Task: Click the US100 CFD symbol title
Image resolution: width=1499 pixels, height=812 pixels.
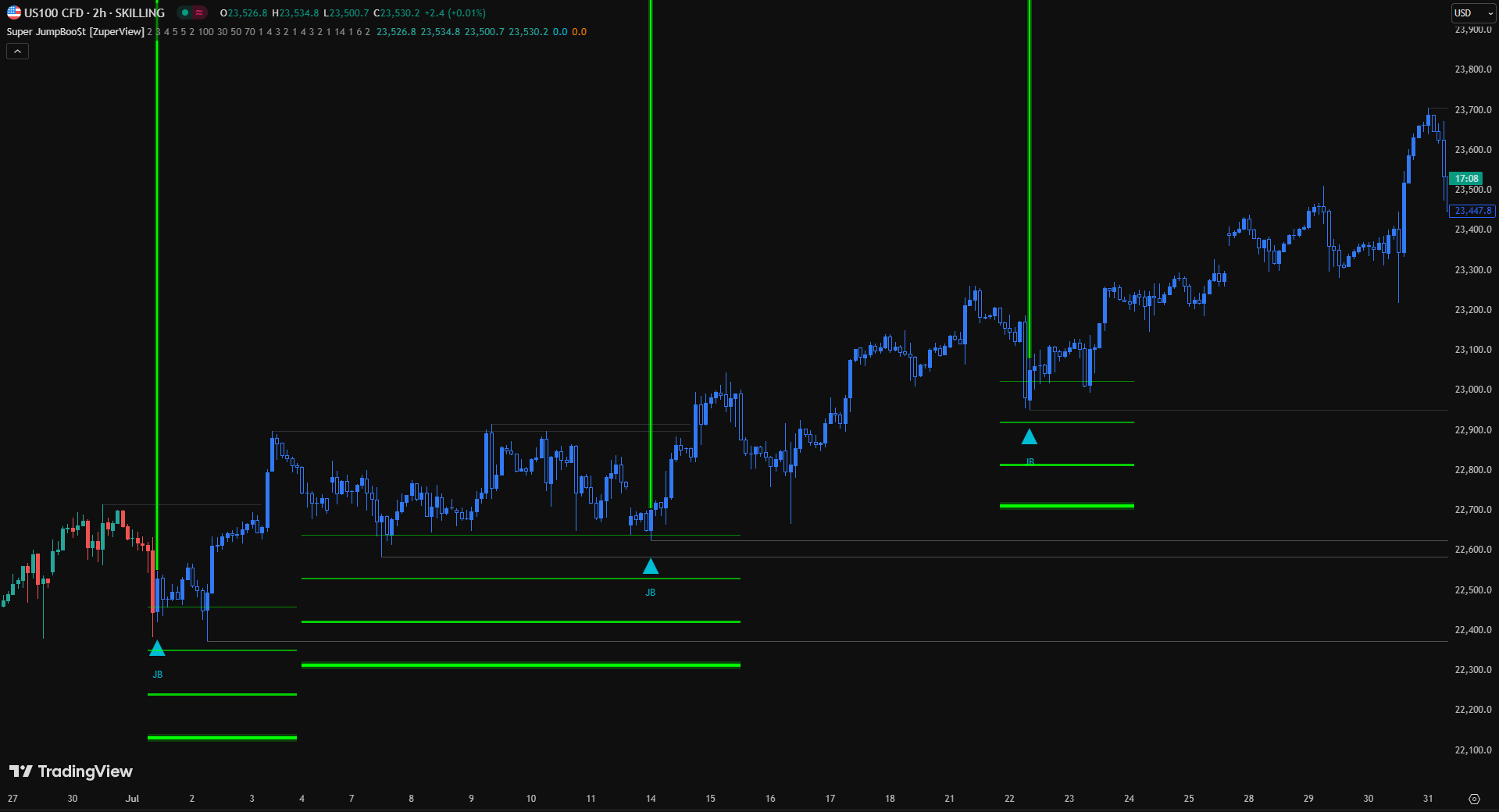Action: [94, 12]
